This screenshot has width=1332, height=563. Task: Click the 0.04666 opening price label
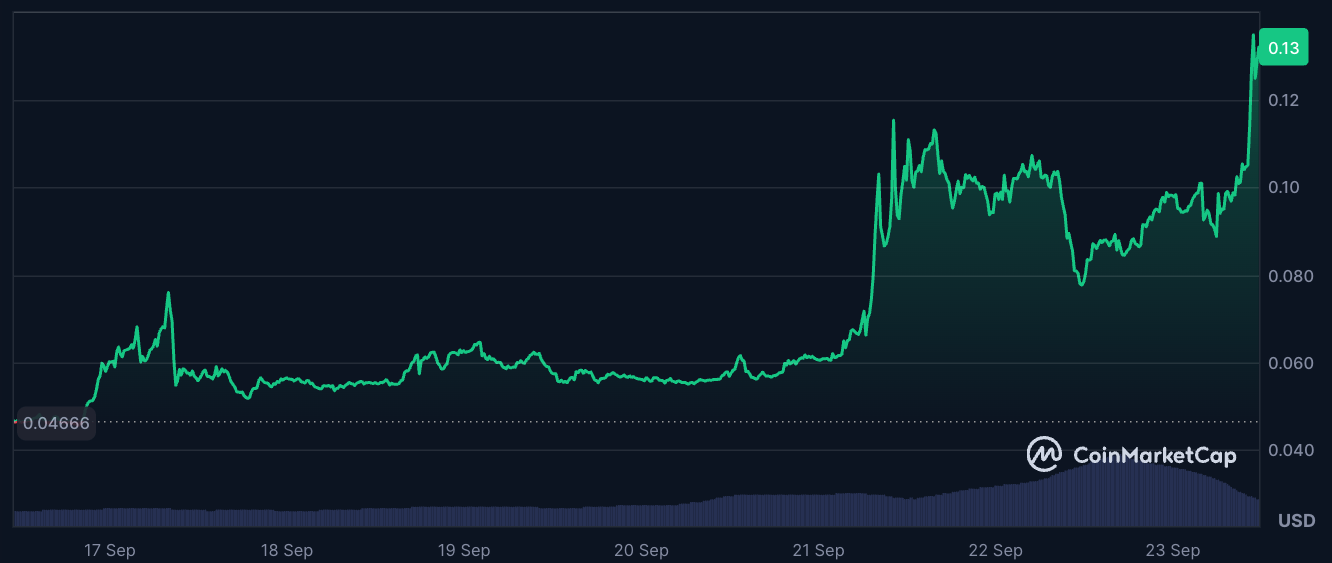[56, 423]
